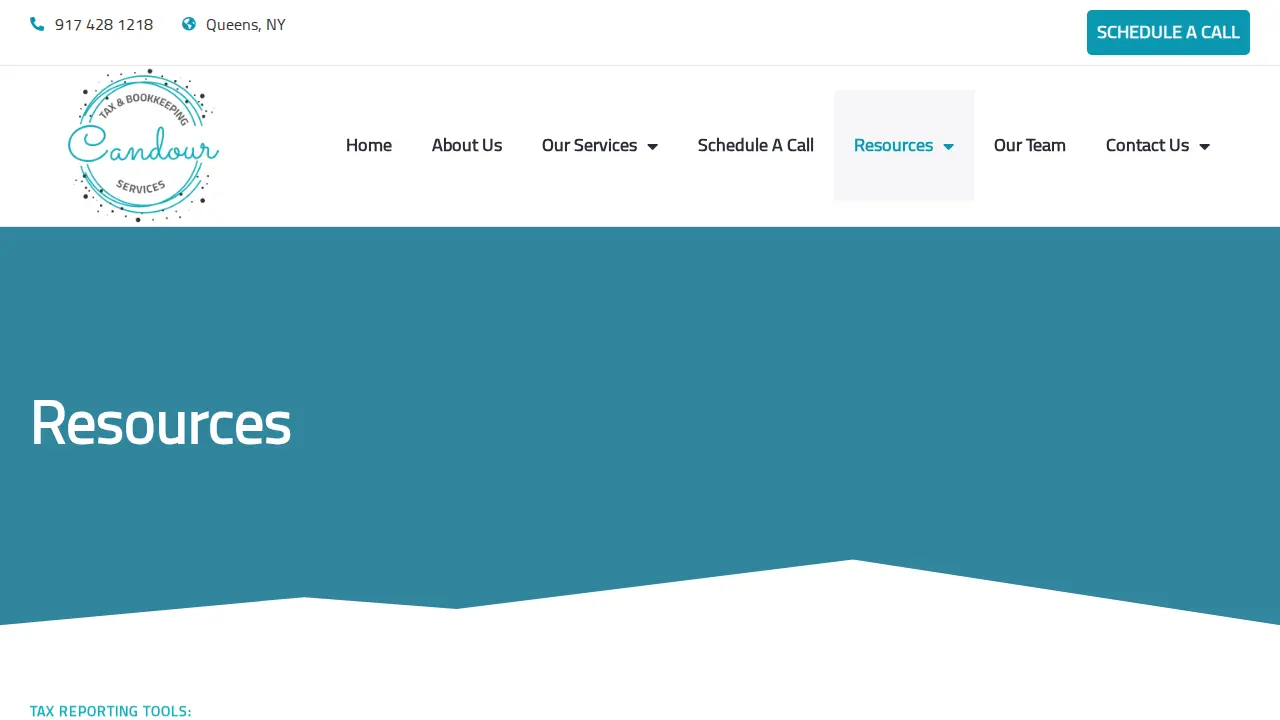Expand the Contact Us dropdown arrow
Screen dimensions: 1280x720
pos(1205,146)
